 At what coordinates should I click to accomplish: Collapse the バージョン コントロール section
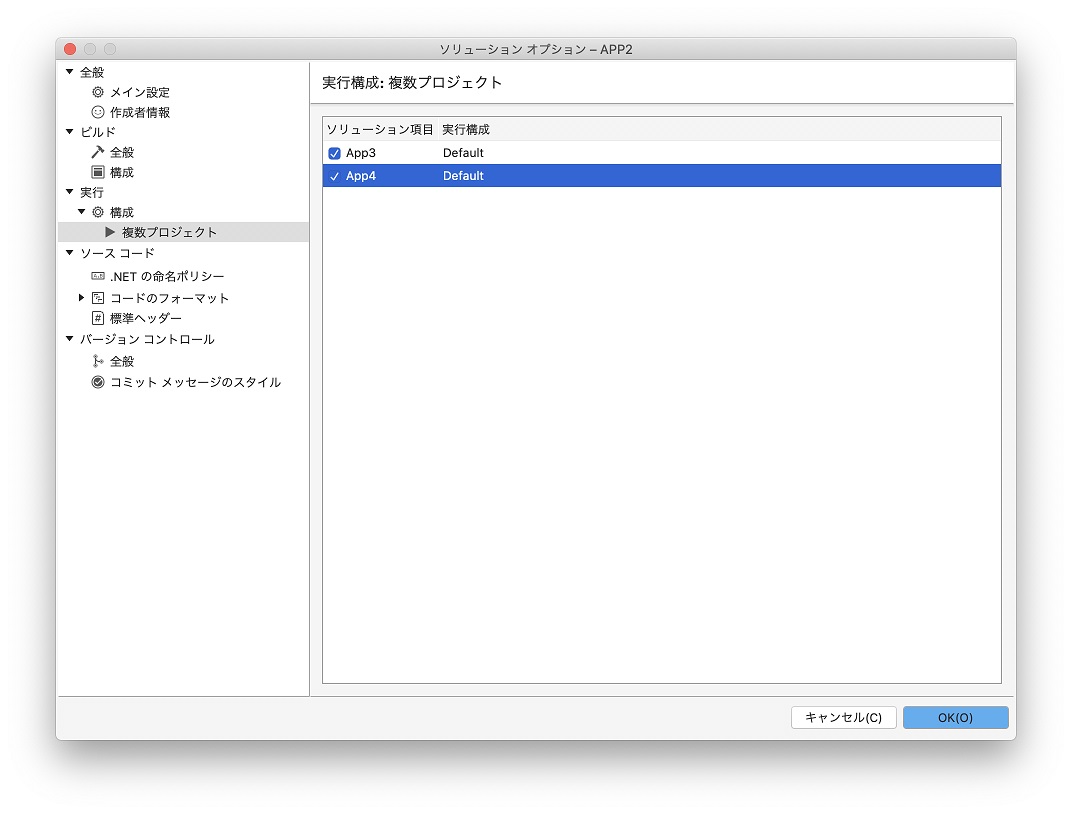click(x=70, y=338)
